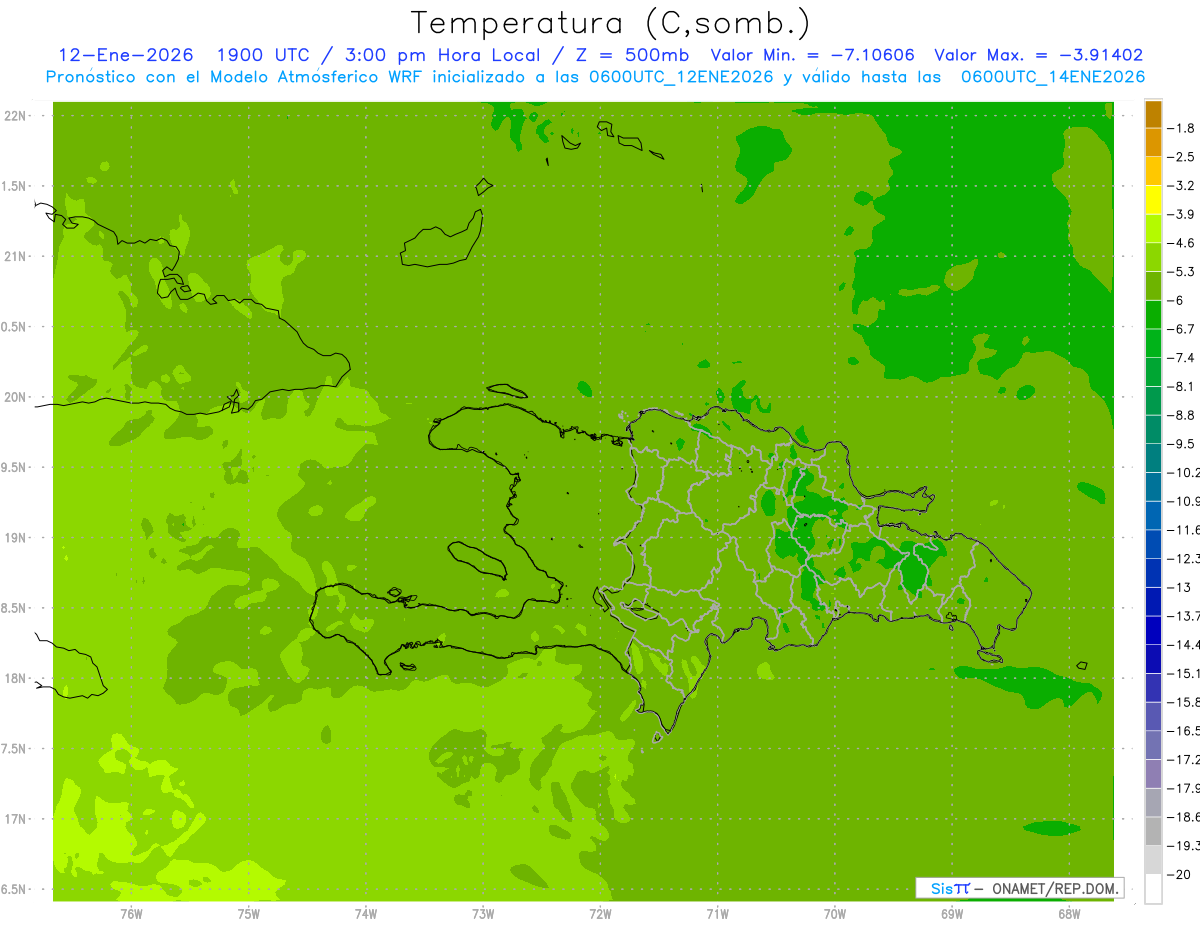The width and height of the screenshot is (1200, 927).
Task: Click the '-20' colorbar label
Action: click(1180, 874)
